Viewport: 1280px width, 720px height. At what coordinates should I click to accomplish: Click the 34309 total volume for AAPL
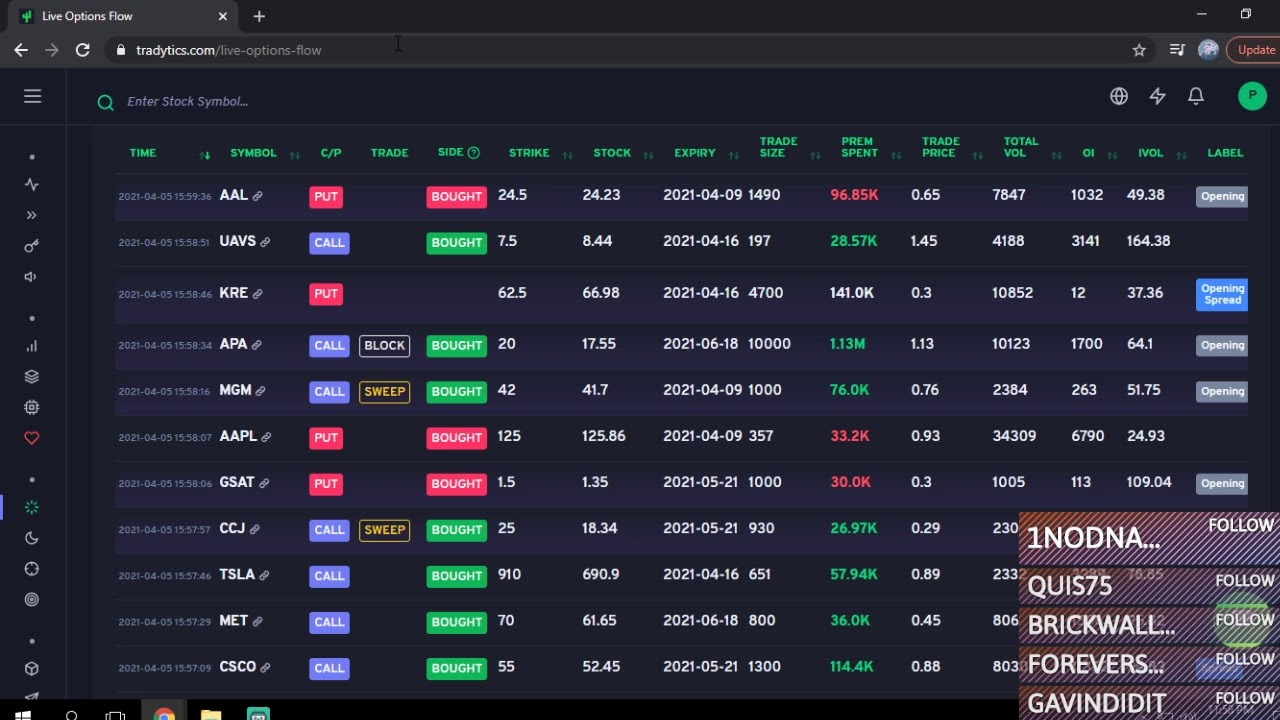point(1014,436)
